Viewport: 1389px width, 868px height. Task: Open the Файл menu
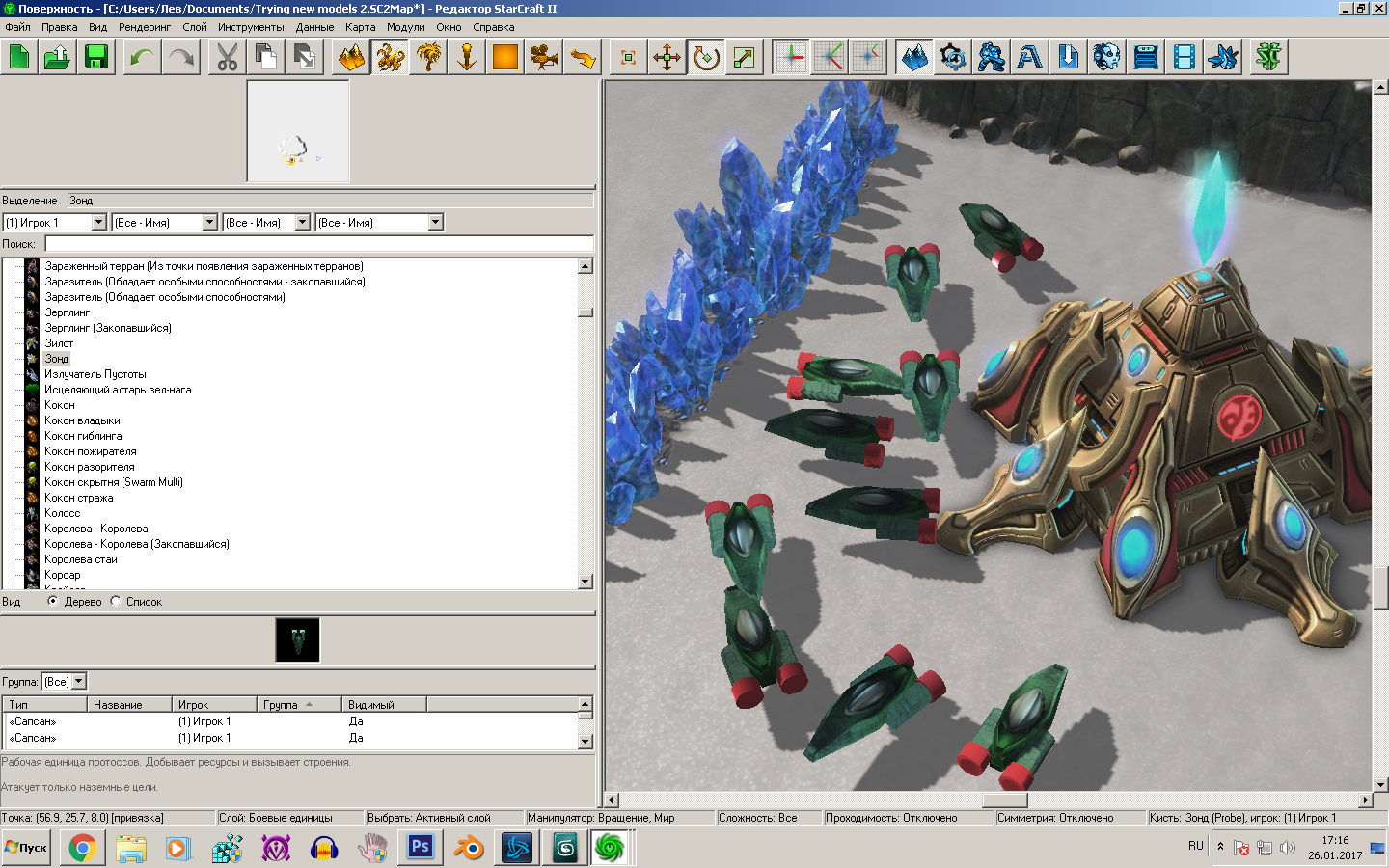(17, 27)
